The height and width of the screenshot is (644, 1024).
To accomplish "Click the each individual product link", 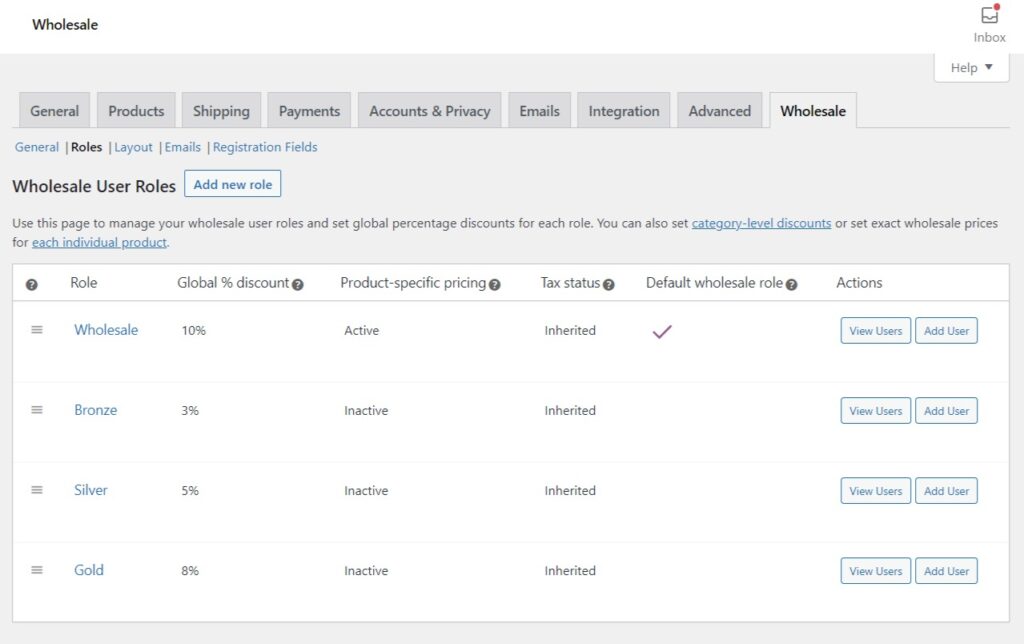I will pyautogui.click(x=98, y=242).
